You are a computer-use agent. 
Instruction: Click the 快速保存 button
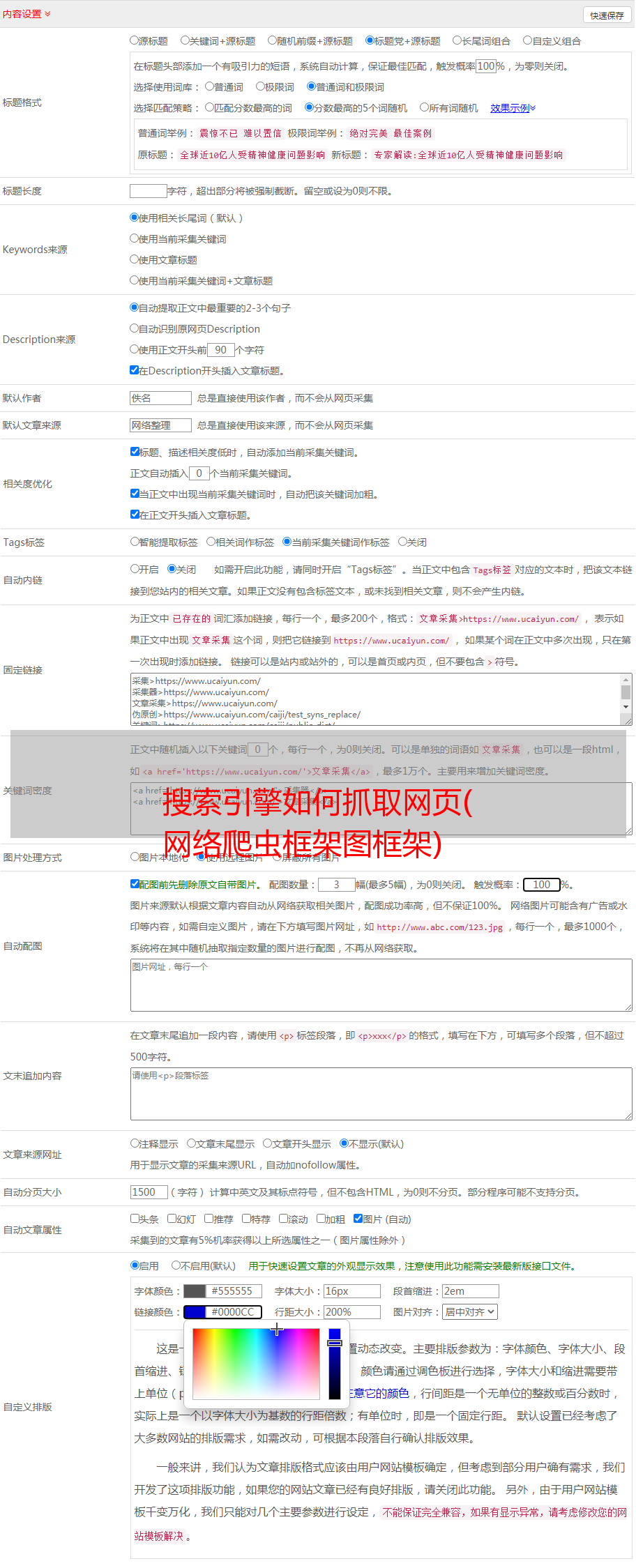607,15
